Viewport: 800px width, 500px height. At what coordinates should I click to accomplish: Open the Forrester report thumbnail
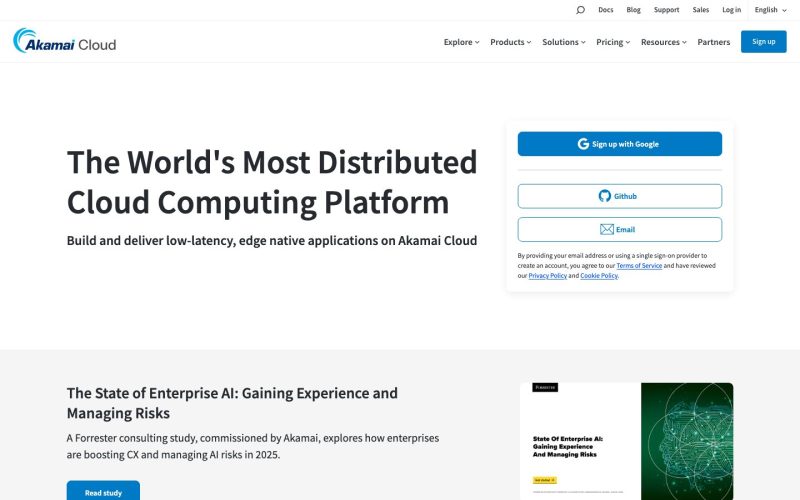click(627, 441)
